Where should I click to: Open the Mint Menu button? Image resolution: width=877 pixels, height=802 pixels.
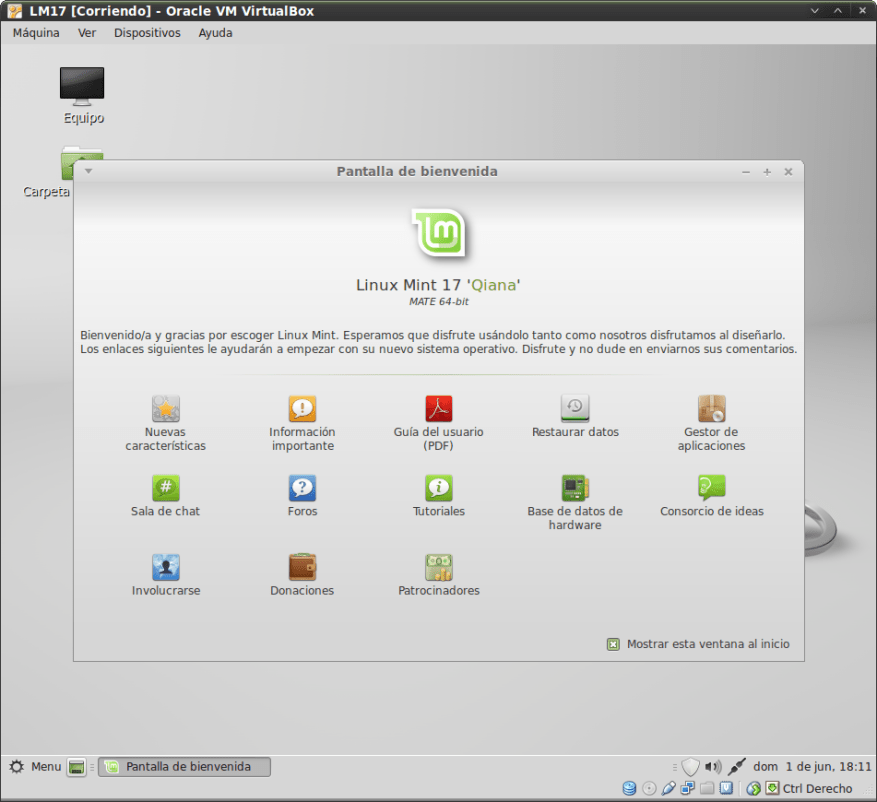(35, 767)
